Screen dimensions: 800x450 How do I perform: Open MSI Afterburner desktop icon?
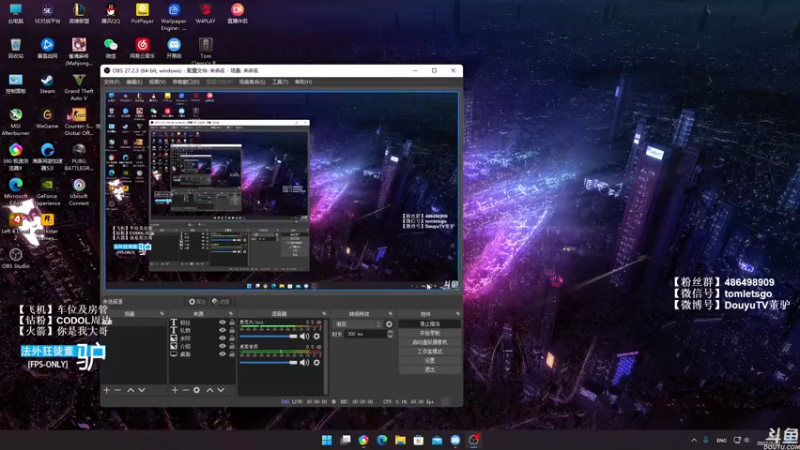tap(15, 122)
